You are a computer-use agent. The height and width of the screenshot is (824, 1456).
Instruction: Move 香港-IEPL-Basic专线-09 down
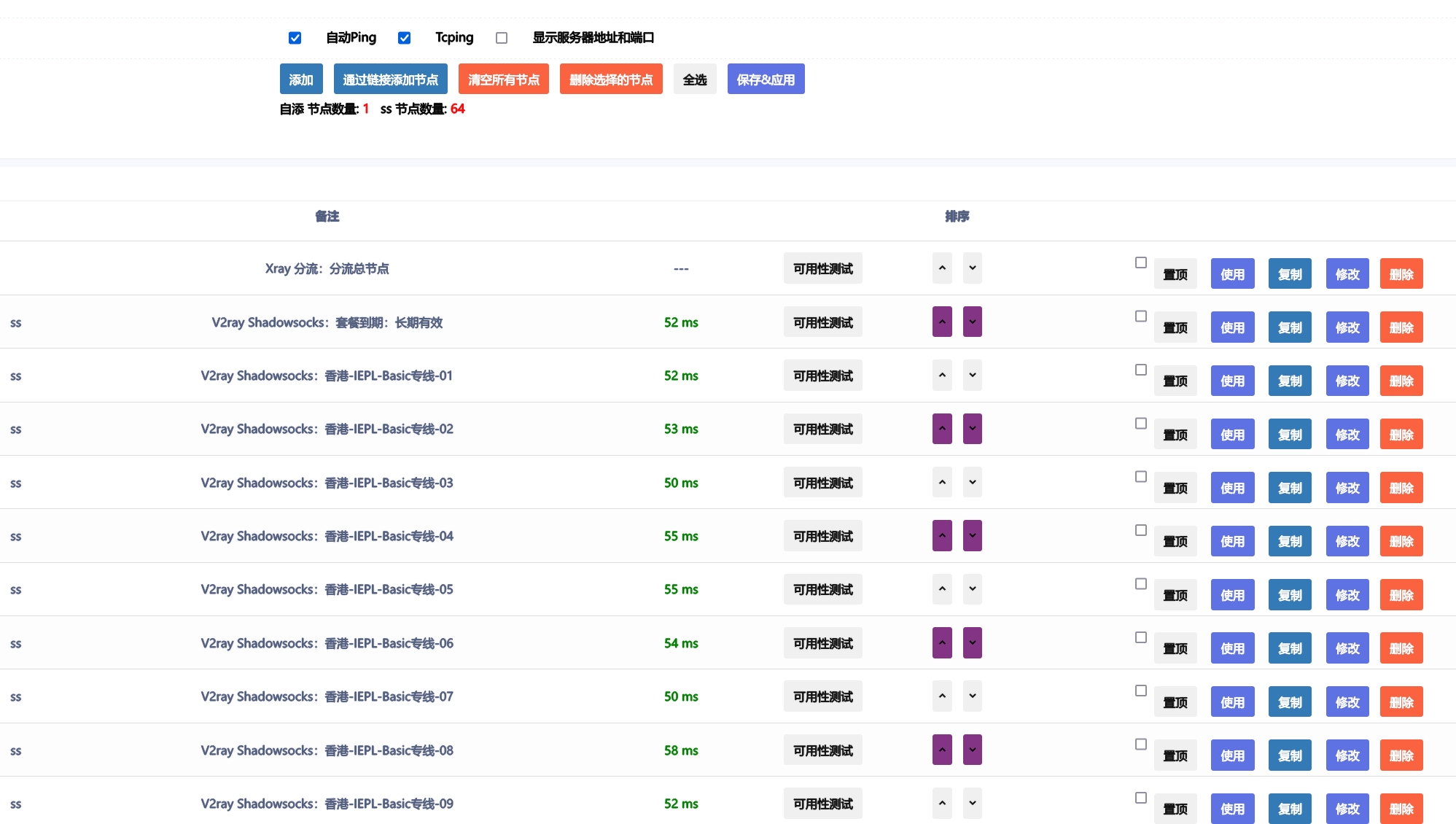973,804
